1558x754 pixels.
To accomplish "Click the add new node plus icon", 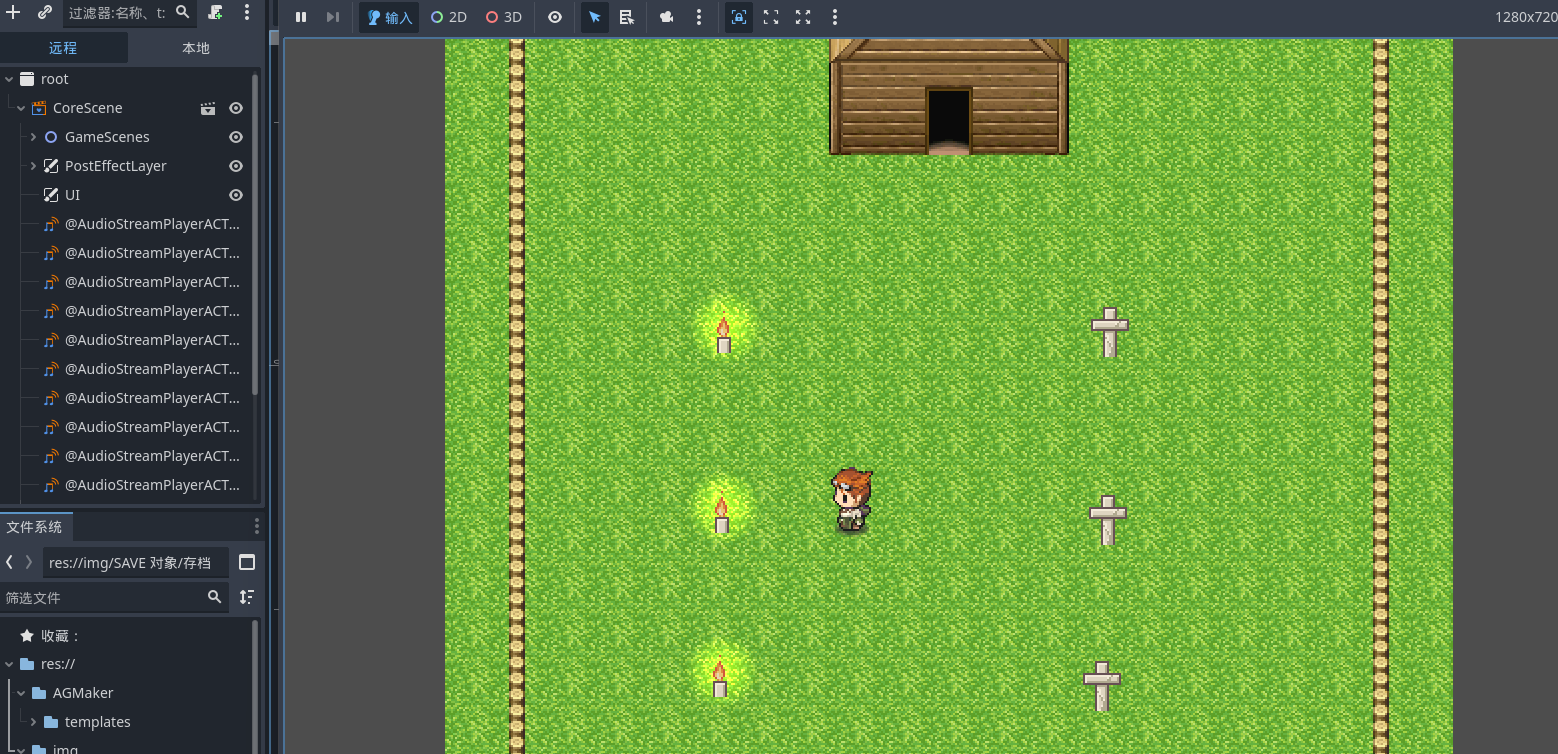I will tap(13, 12).
